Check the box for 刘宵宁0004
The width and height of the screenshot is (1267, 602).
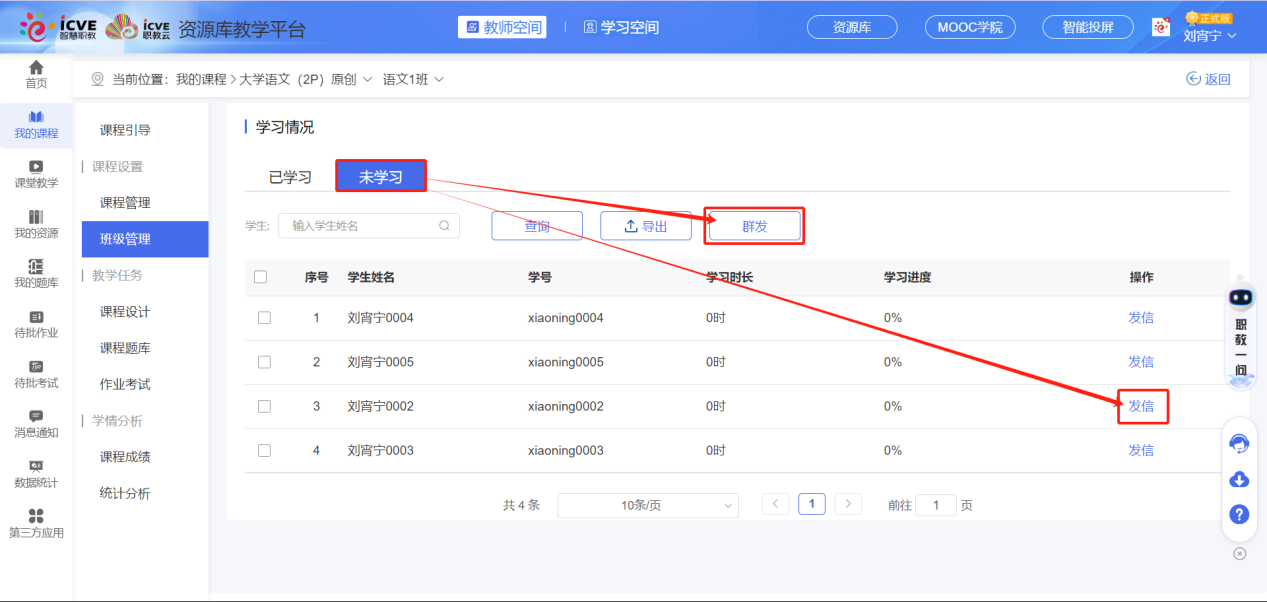tap(264, 318)
